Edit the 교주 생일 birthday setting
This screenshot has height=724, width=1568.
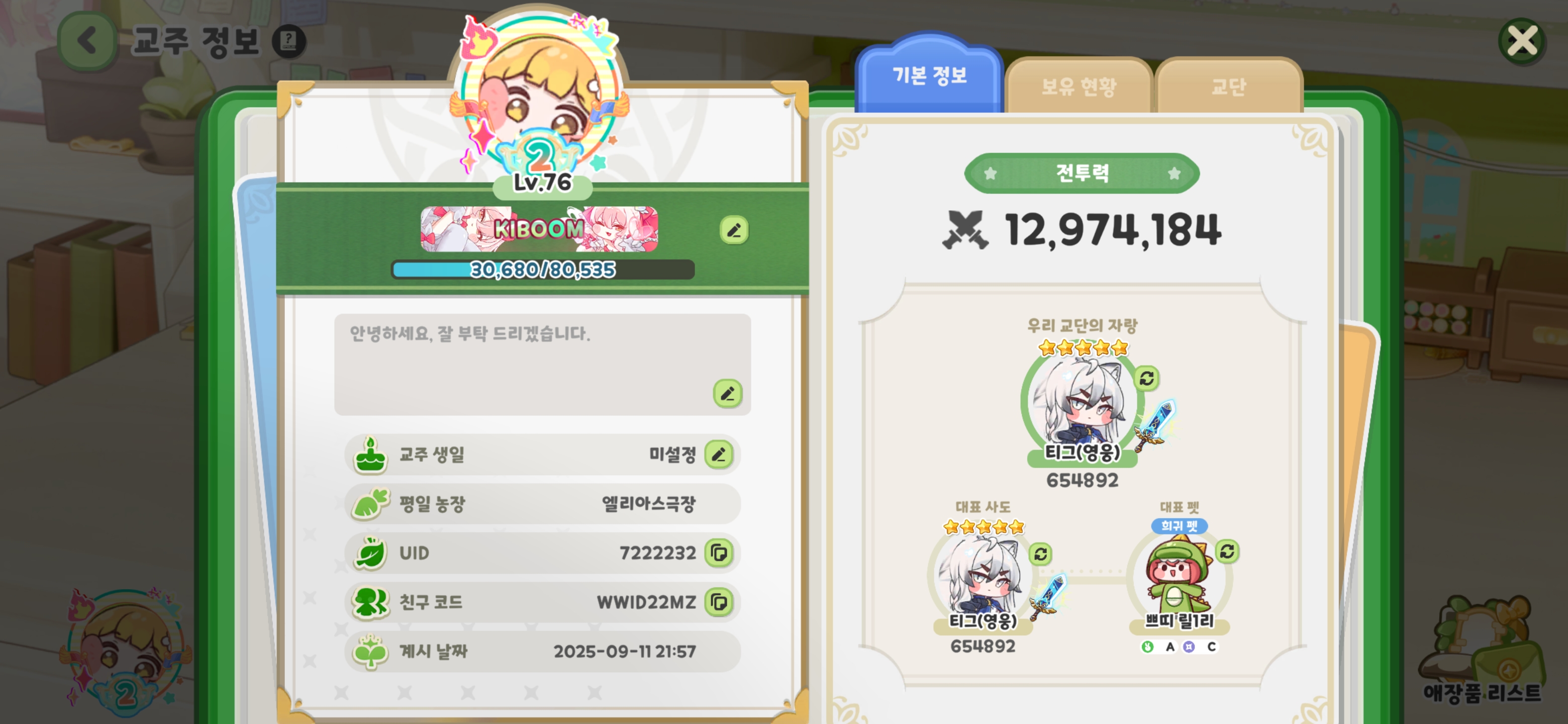(718, 454)
